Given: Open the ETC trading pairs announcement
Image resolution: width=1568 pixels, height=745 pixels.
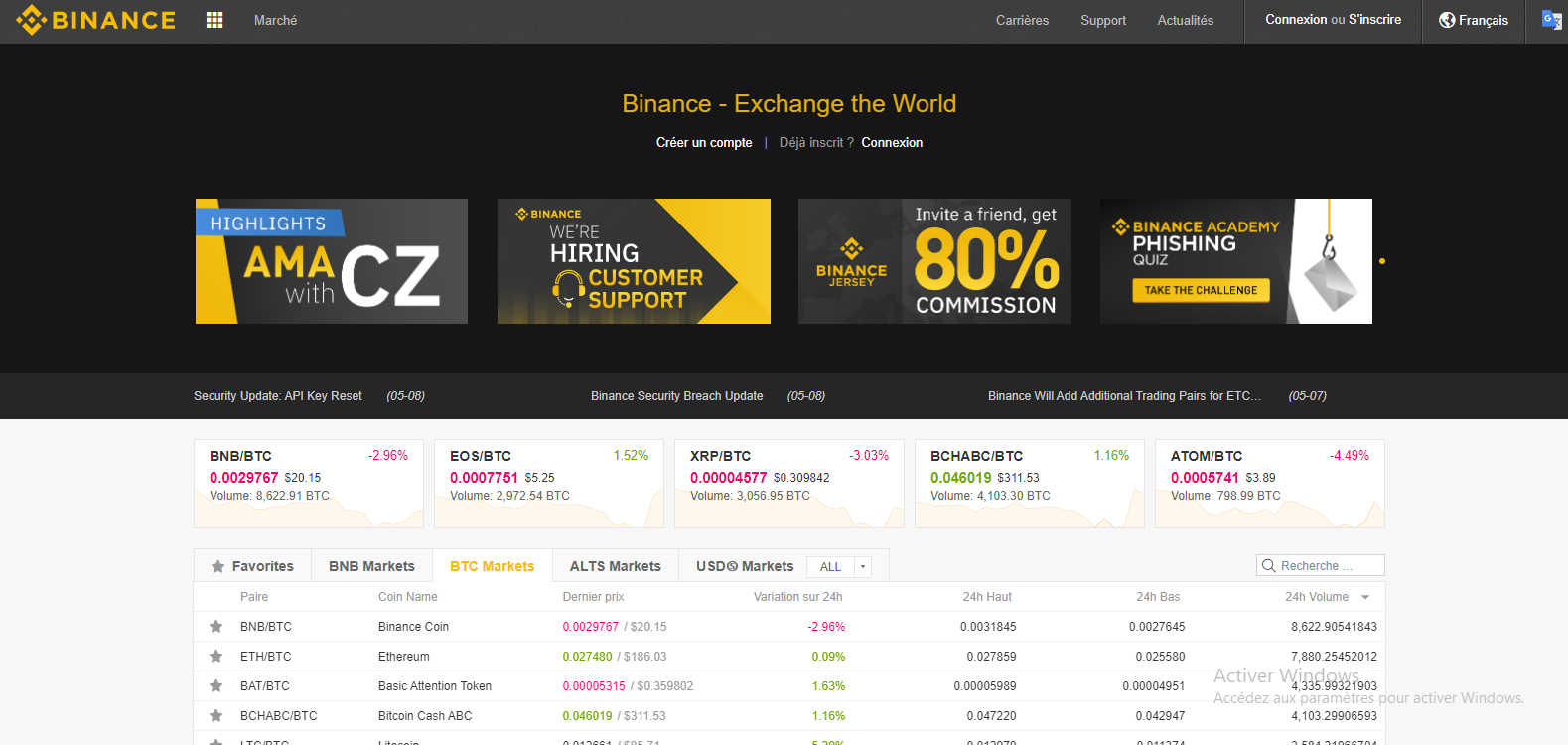Looking at the screenshot, I should [x=1124, y=396].
